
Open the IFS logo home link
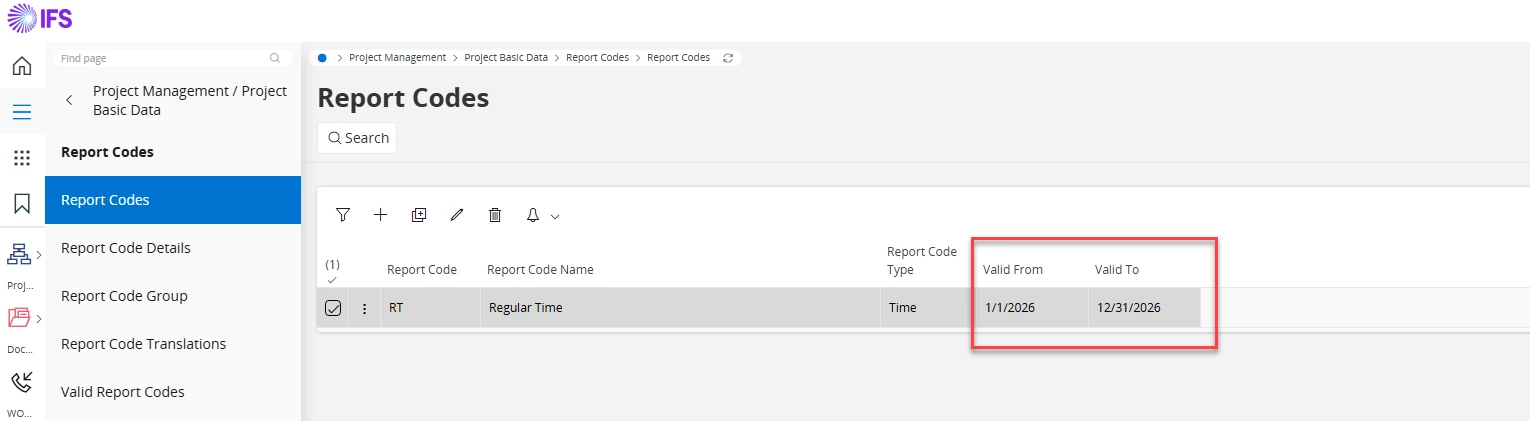[x=40, y=18]
